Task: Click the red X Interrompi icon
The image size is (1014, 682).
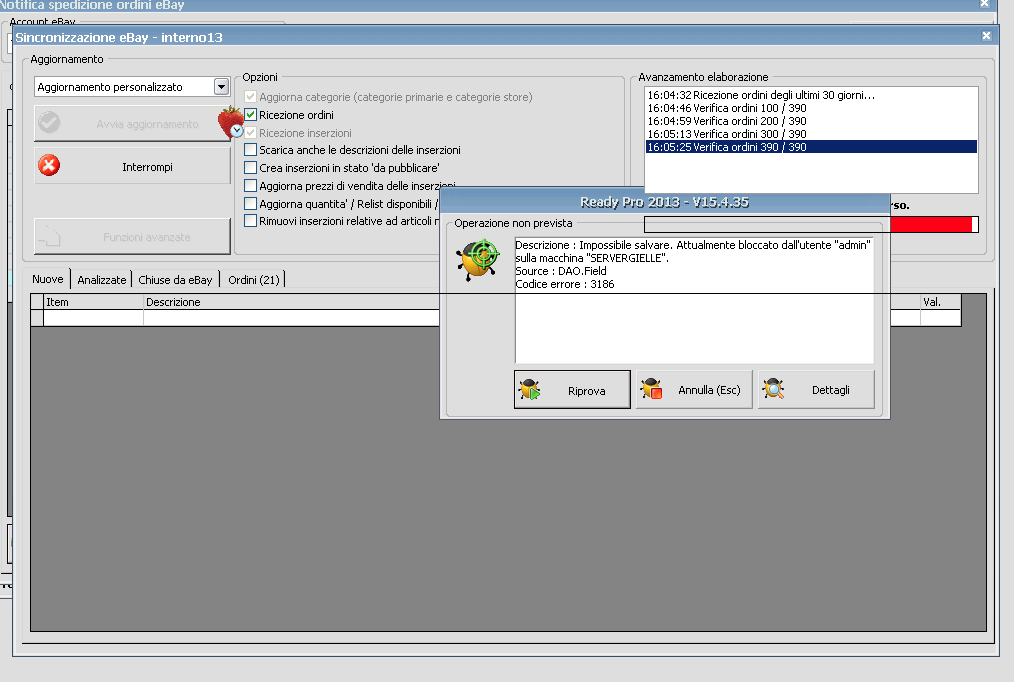Action: coord(49,165)
